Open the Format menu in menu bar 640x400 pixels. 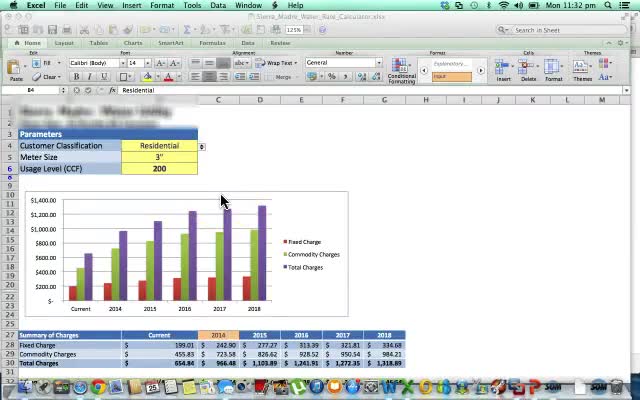pyautogui.click(x=162, y=5)
